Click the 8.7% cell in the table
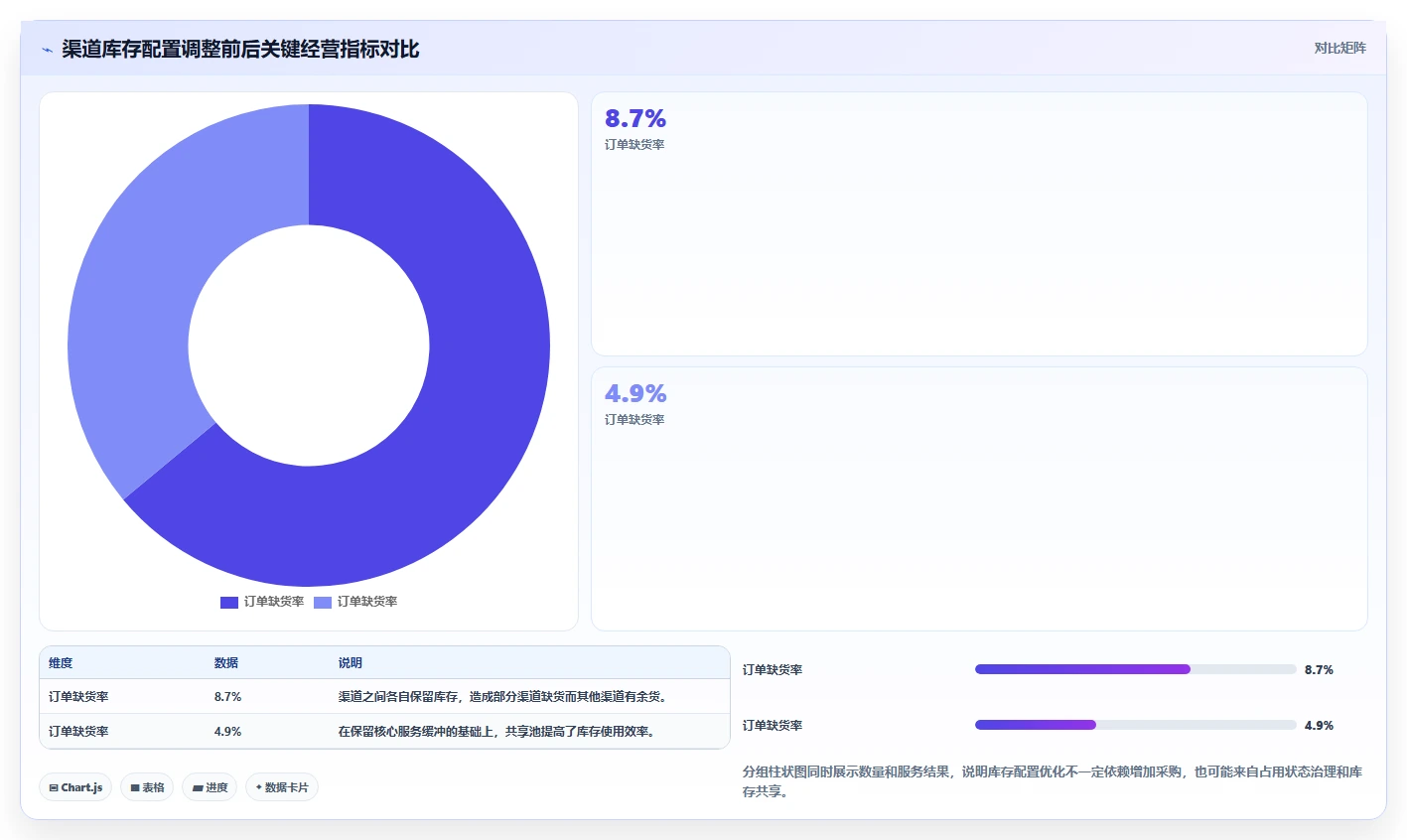 click(228, 697)
